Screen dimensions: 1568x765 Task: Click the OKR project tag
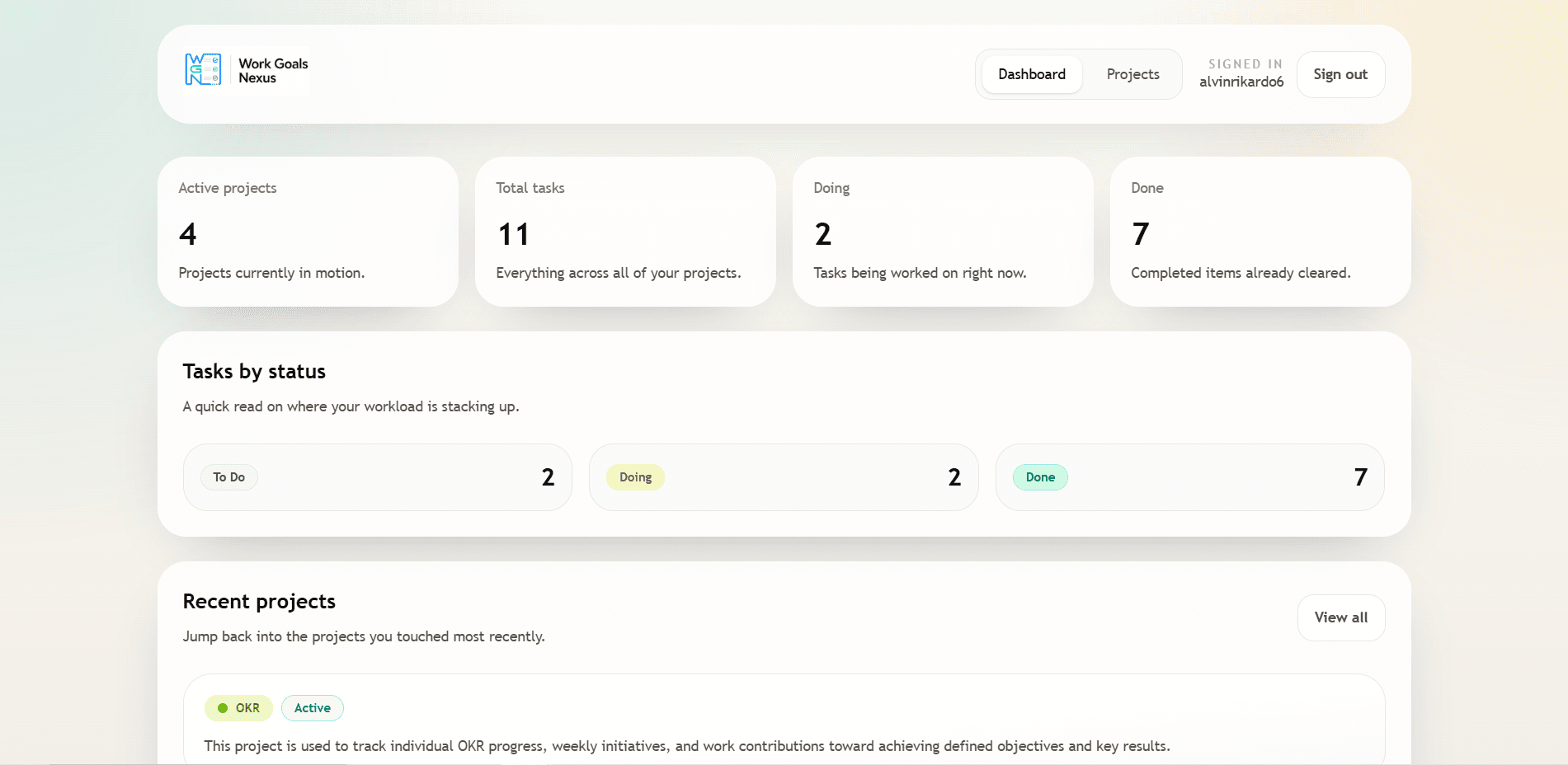(x=238, y=708)
